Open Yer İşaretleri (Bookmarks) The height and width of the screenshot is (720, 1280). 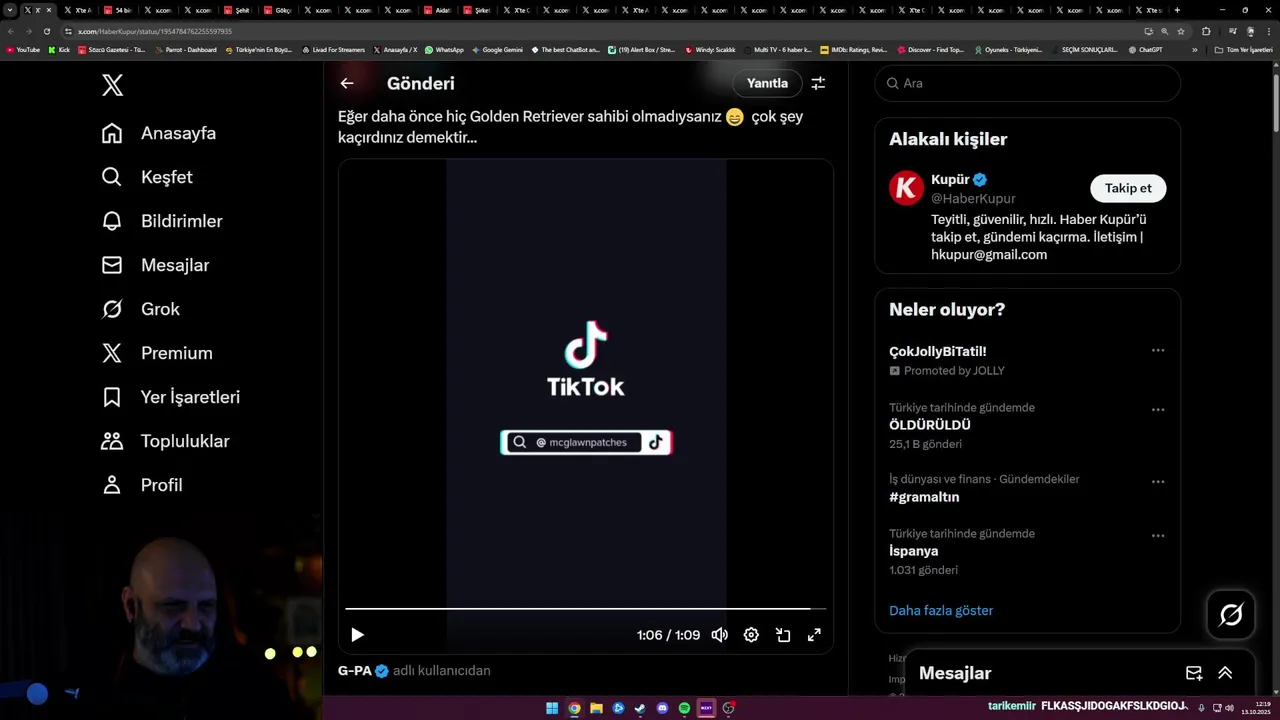click(x=170, y=397)
